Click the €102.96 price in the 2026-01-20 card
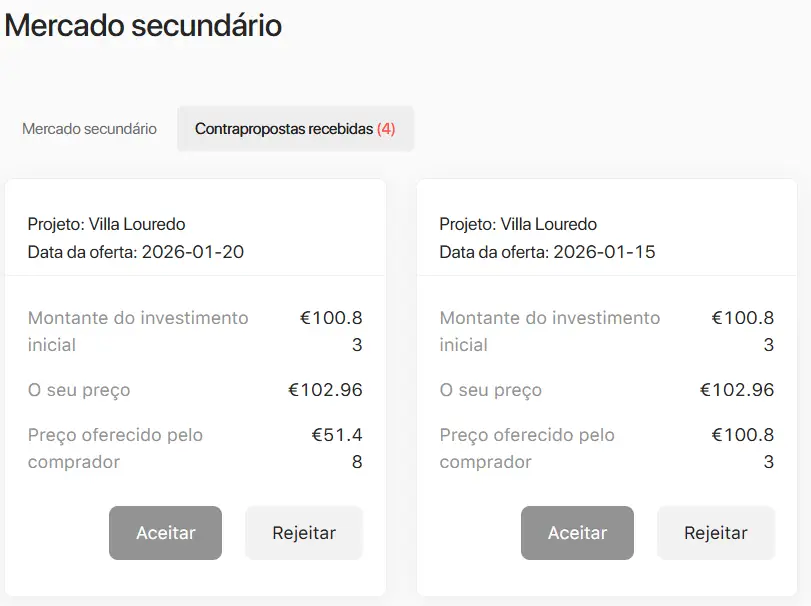This screenshot has width=811, height=606. (x=325, y=390)
